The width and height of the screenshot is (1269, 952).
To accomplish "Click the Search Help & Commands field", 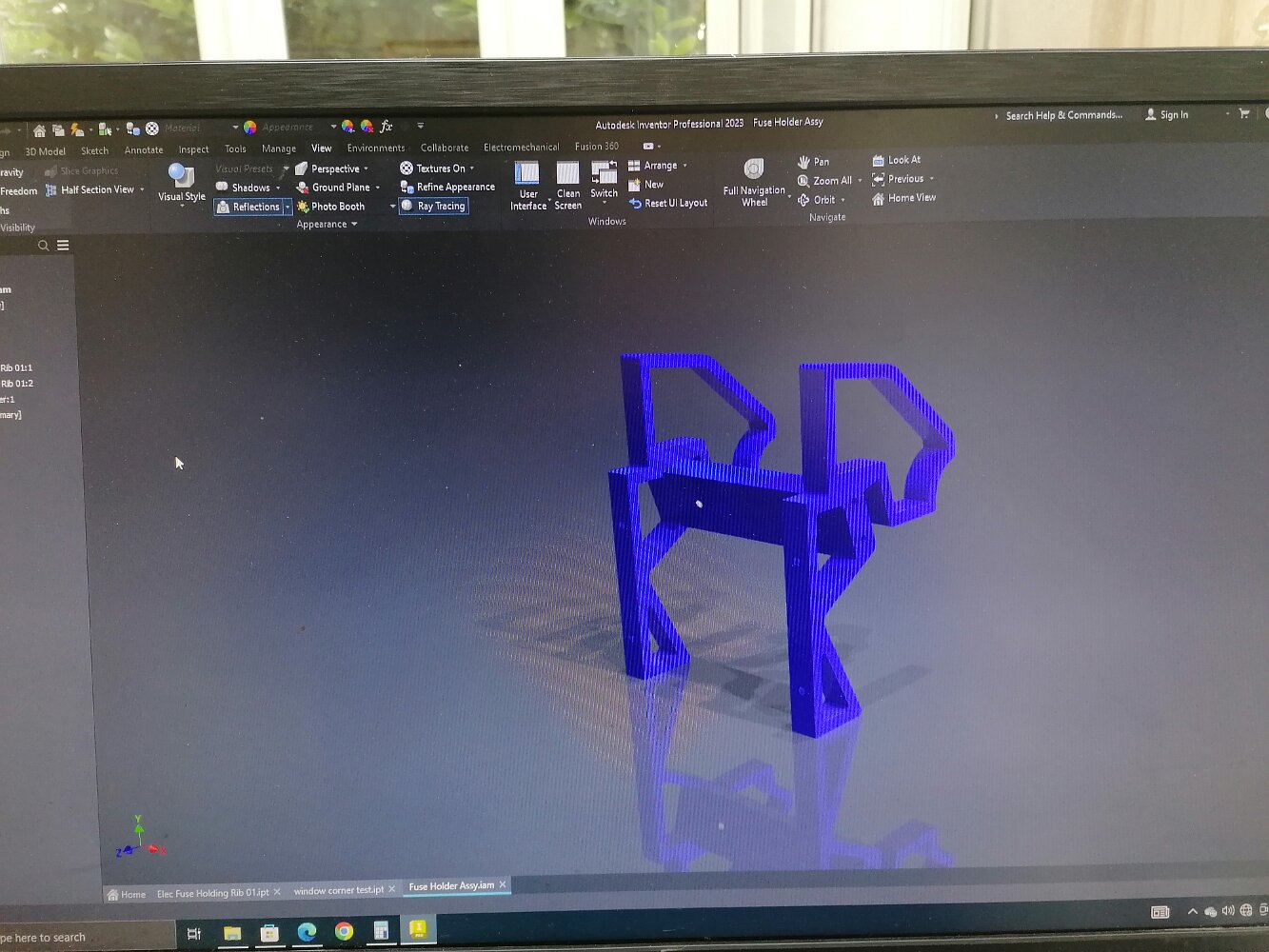I will click(1063, 115).
